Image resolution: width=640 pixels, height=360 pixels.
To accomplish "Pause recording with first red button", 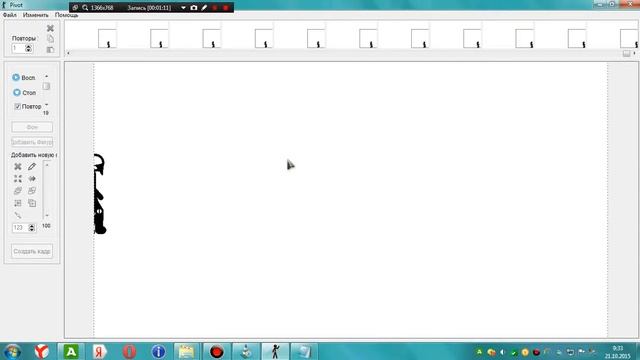I will coord(215,8).
